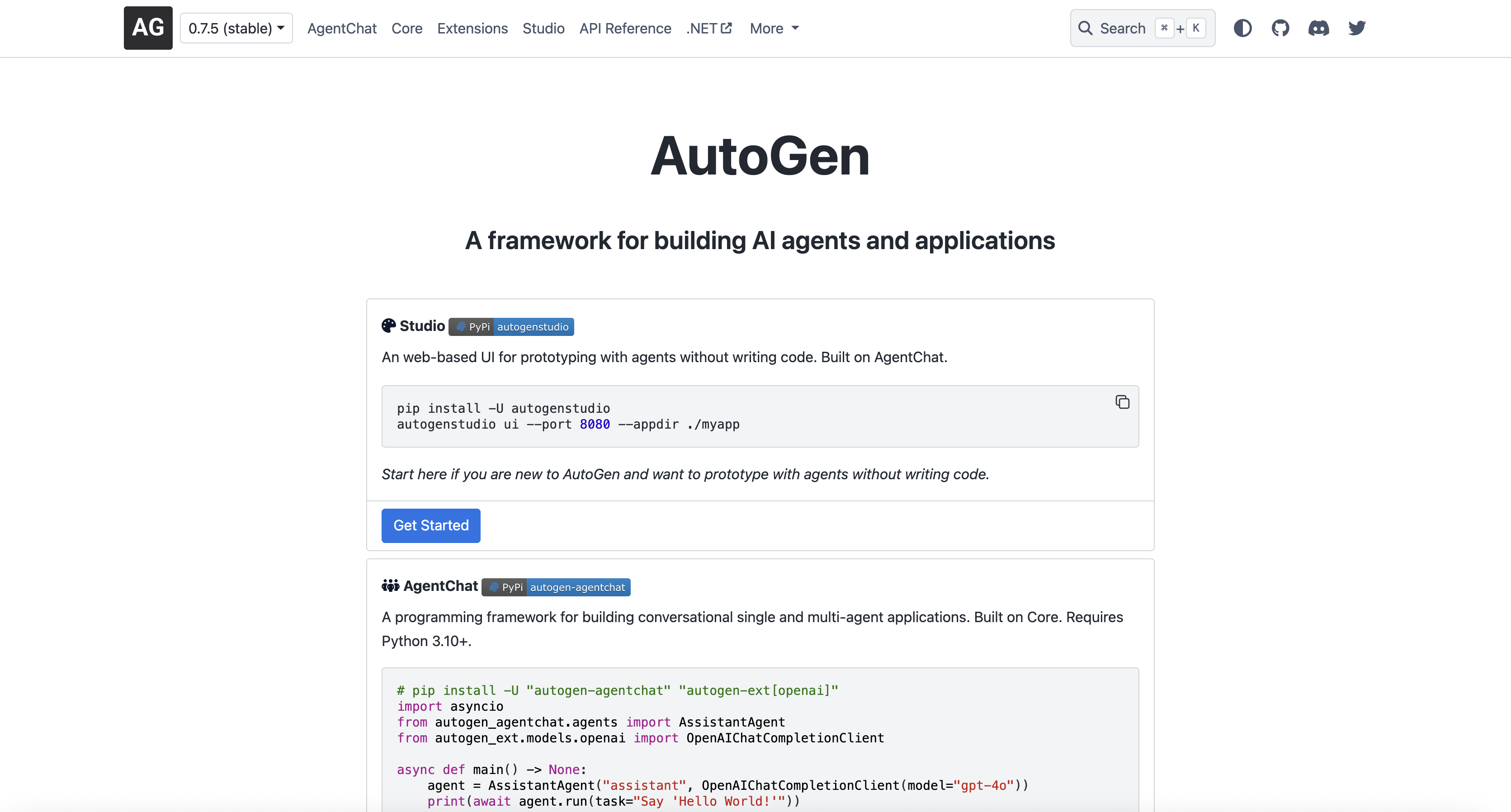1511x812 pixels.
Task: Open the GitHub repository icon
Action: [1281, 28]
